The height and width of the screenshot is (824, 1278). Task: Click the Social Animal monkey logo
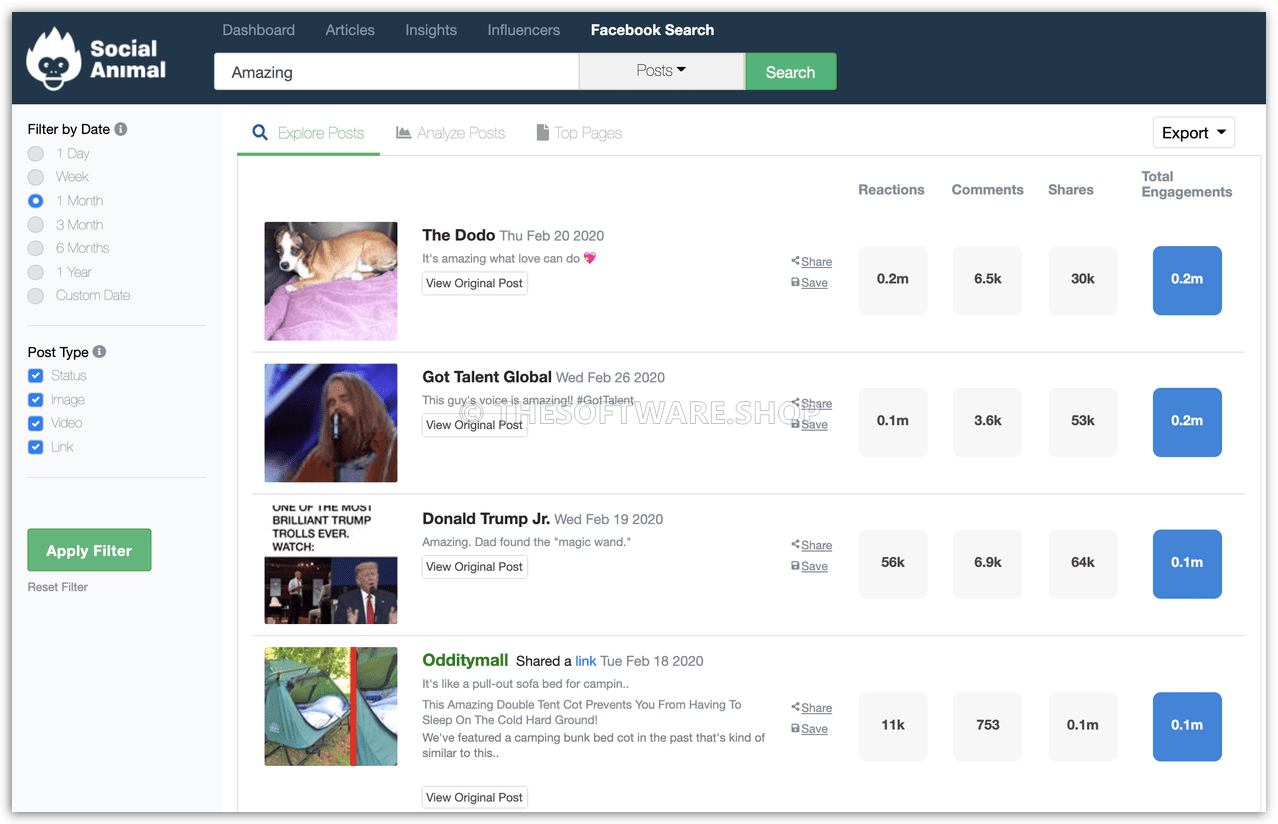[54, 59]
